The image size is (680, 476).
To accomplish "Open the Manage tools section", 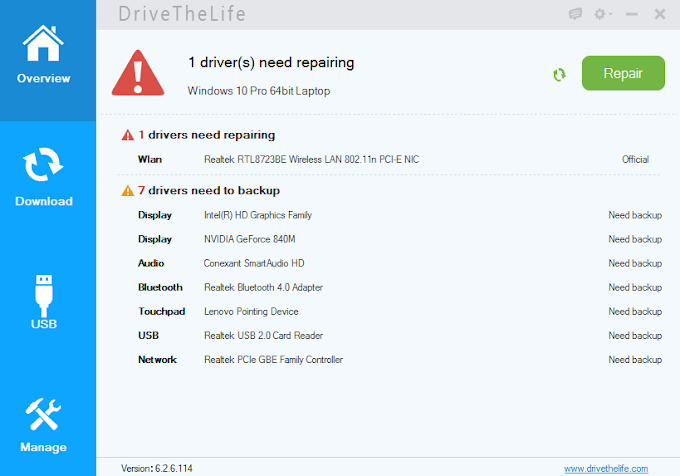I will point(43,425).
